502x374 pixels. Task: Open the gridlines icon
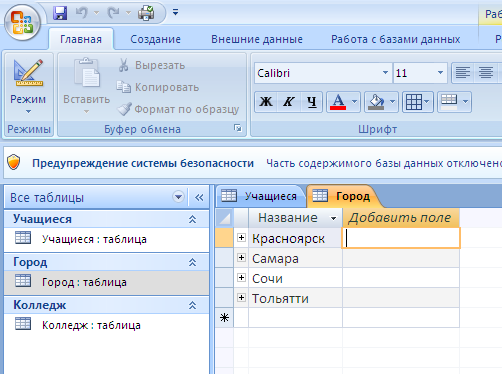point(418,102)
